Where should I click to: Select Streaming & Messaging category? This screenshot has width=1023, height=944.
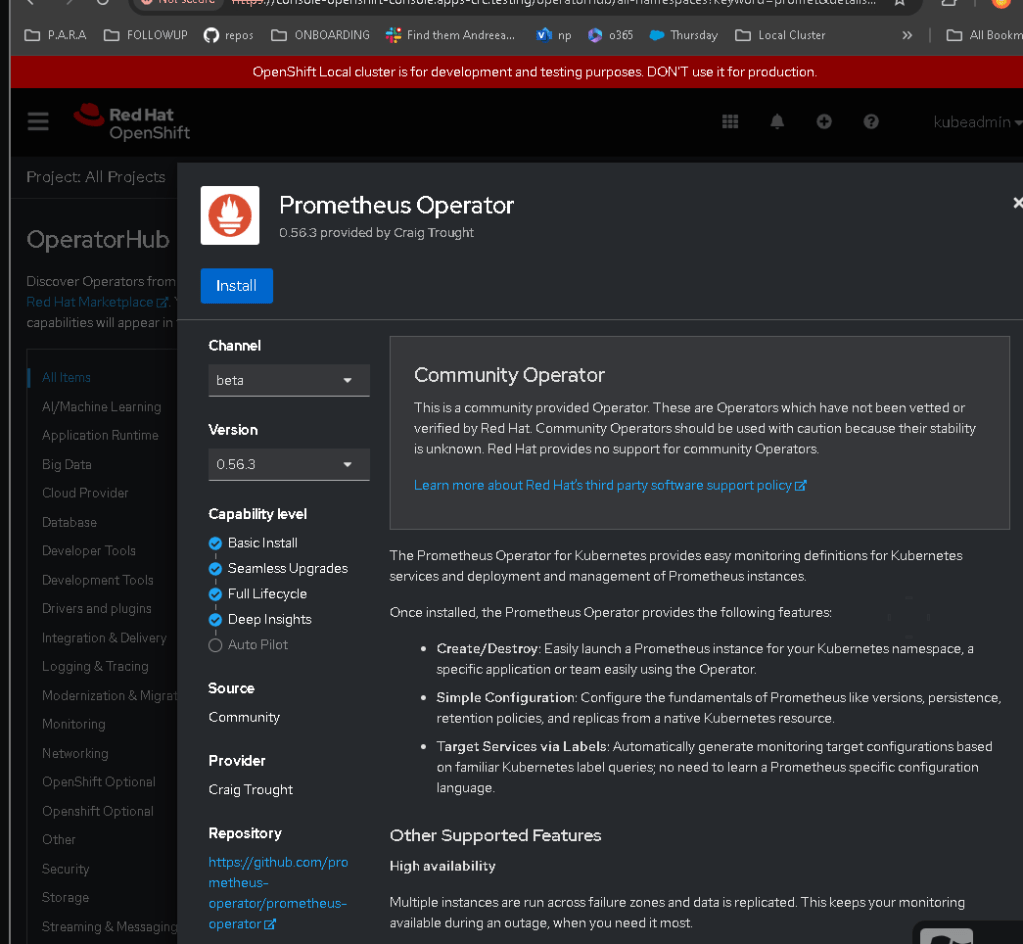tap(109, 927)
